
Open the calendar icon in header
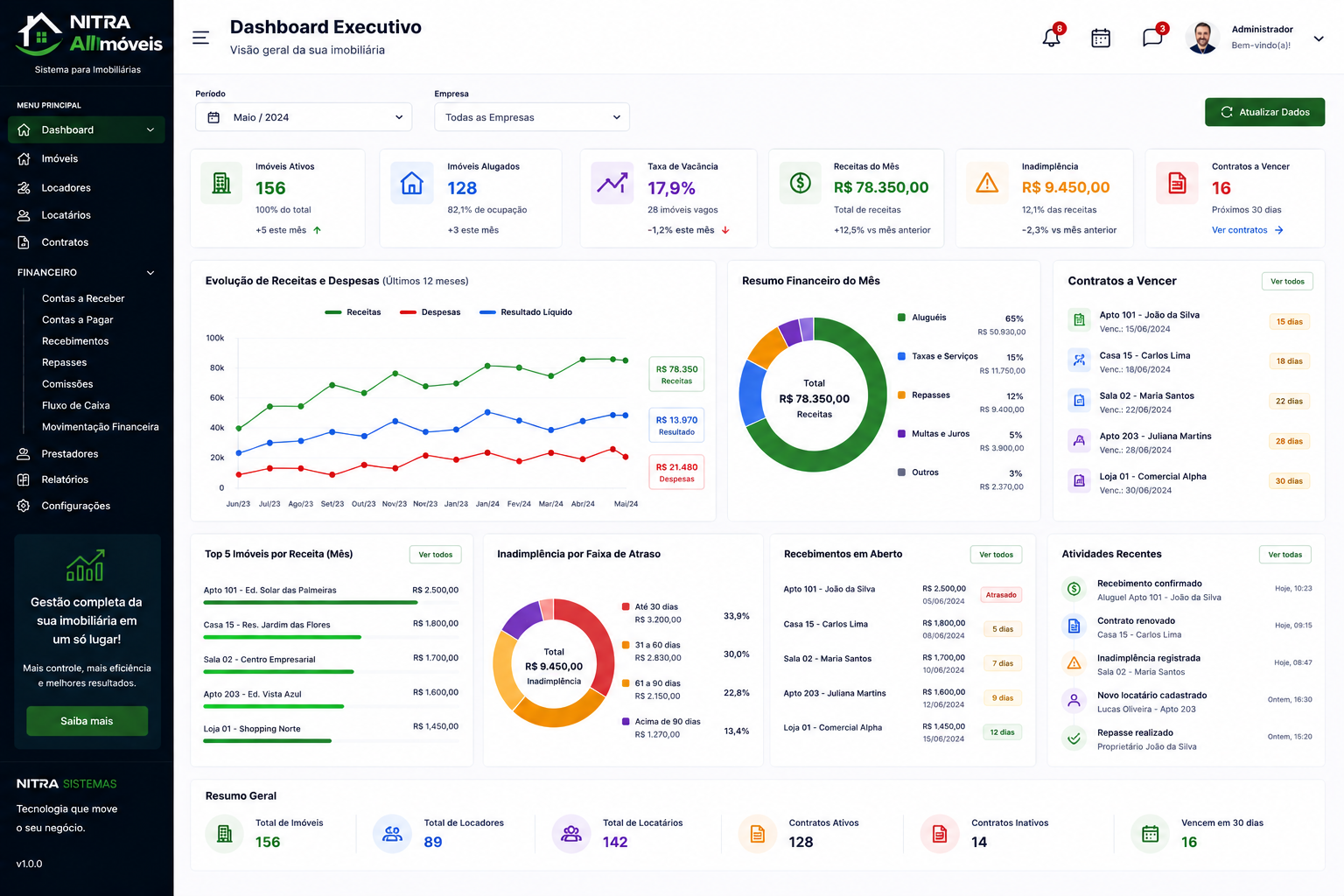click(1101, 38)
